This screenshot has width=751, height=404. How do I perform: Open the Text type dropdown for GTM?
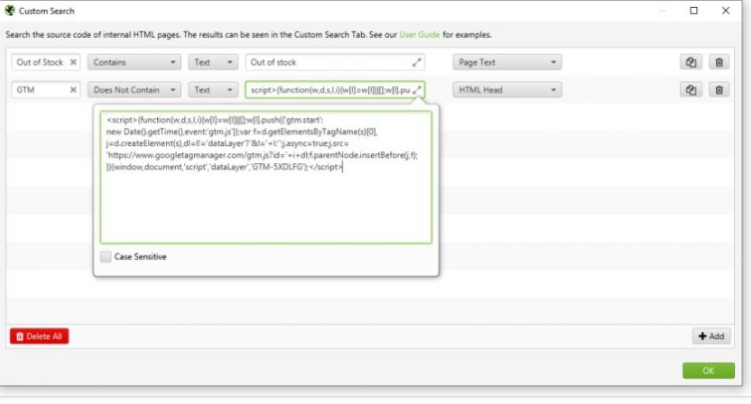(213, 90)
